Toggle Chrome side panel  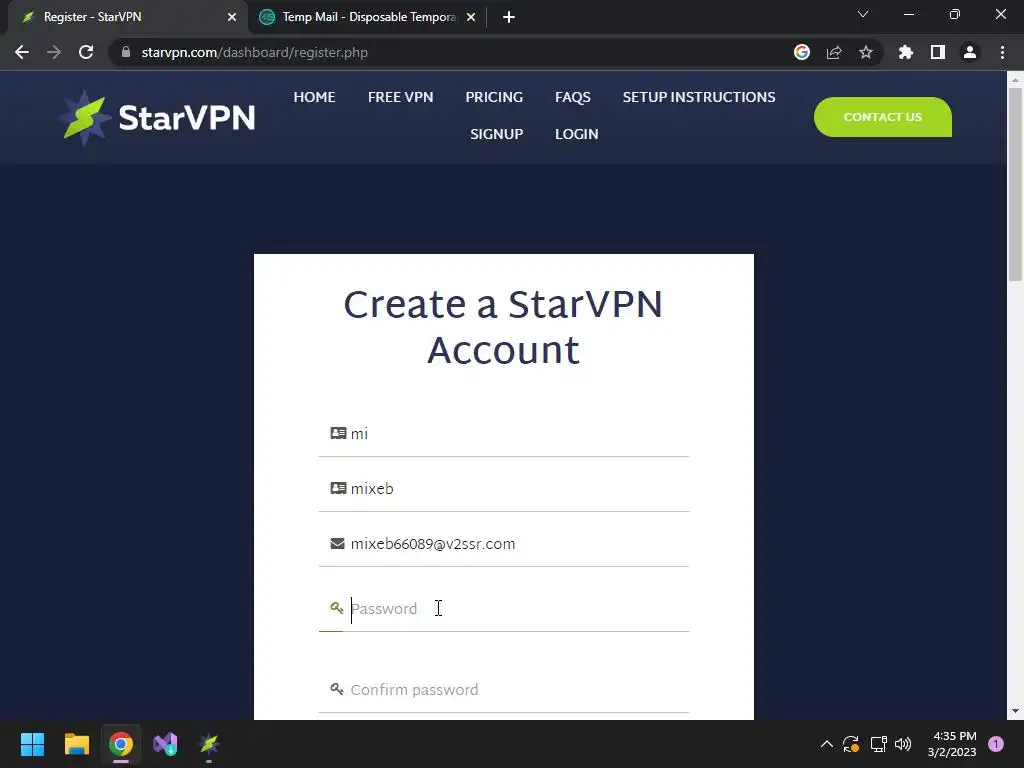[x=937, y=52]
